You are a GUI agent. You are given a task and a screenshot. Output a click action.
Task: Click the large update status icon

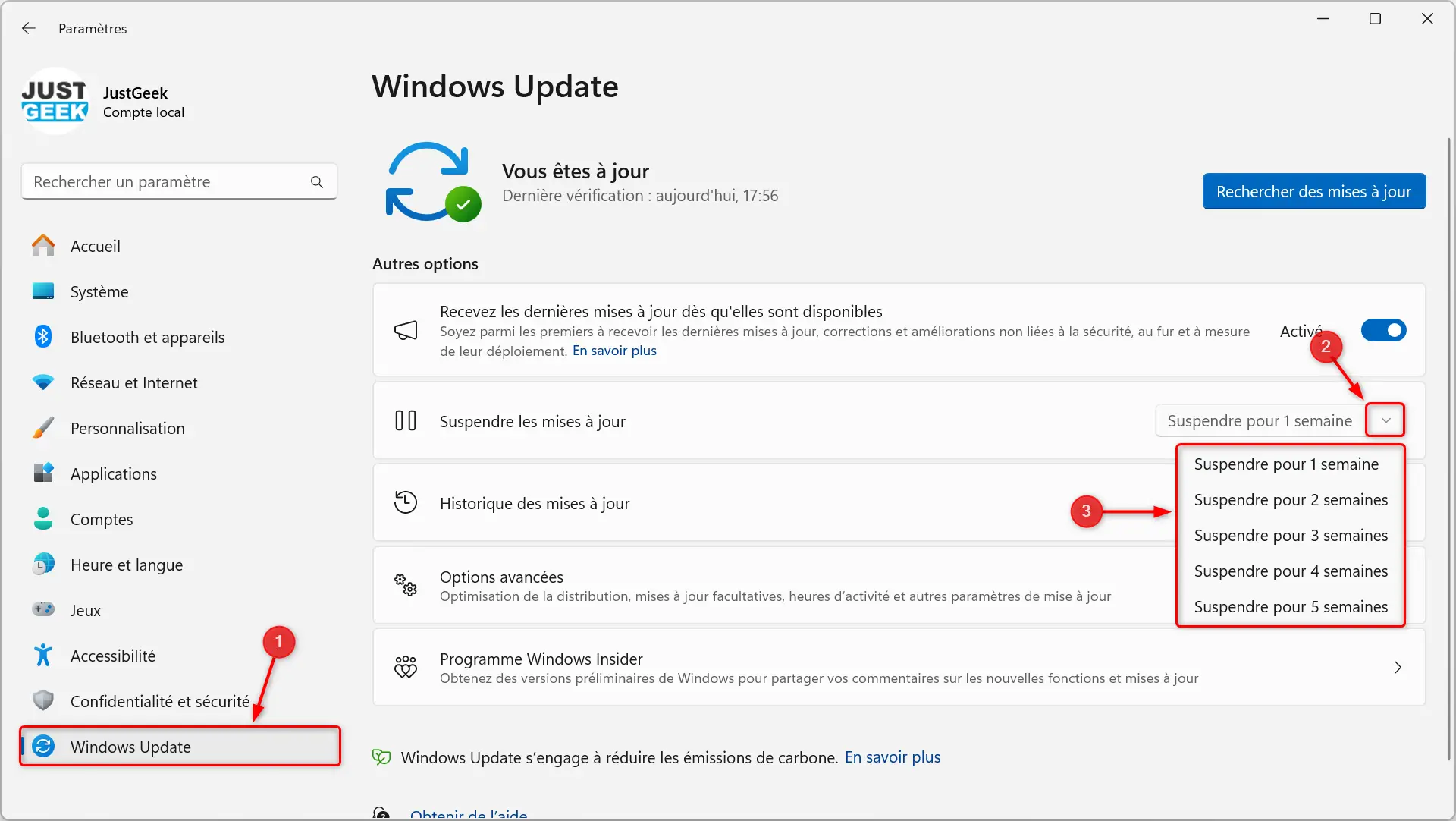pos(434,182)
